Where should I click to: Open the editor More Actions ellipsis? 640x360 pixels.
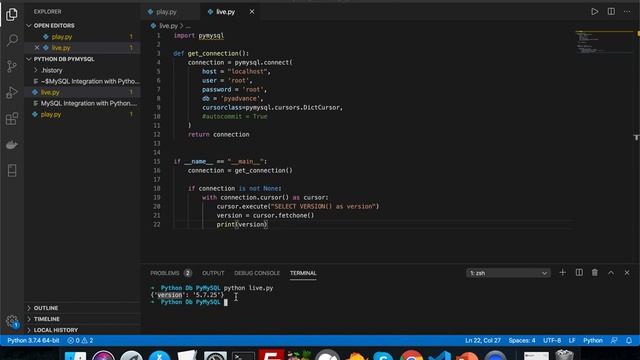coord(627,11)
